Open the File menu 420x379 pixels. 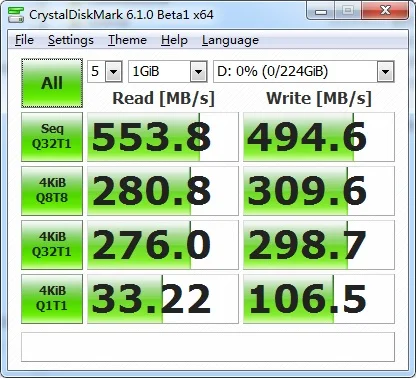click(x=24, y=40)
